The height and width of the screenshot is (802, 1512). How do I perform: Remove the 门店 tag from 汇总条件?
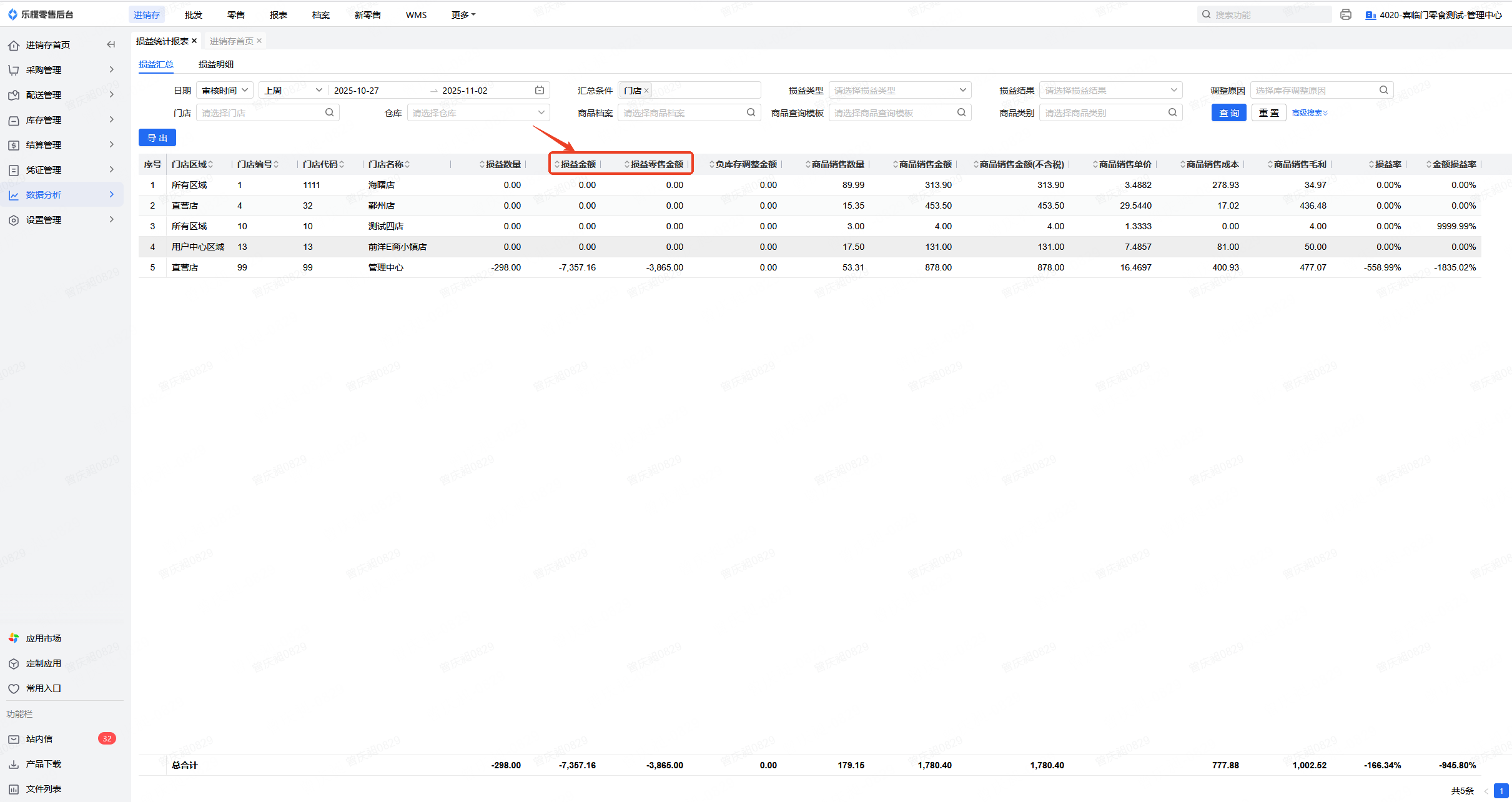point(646,91)
